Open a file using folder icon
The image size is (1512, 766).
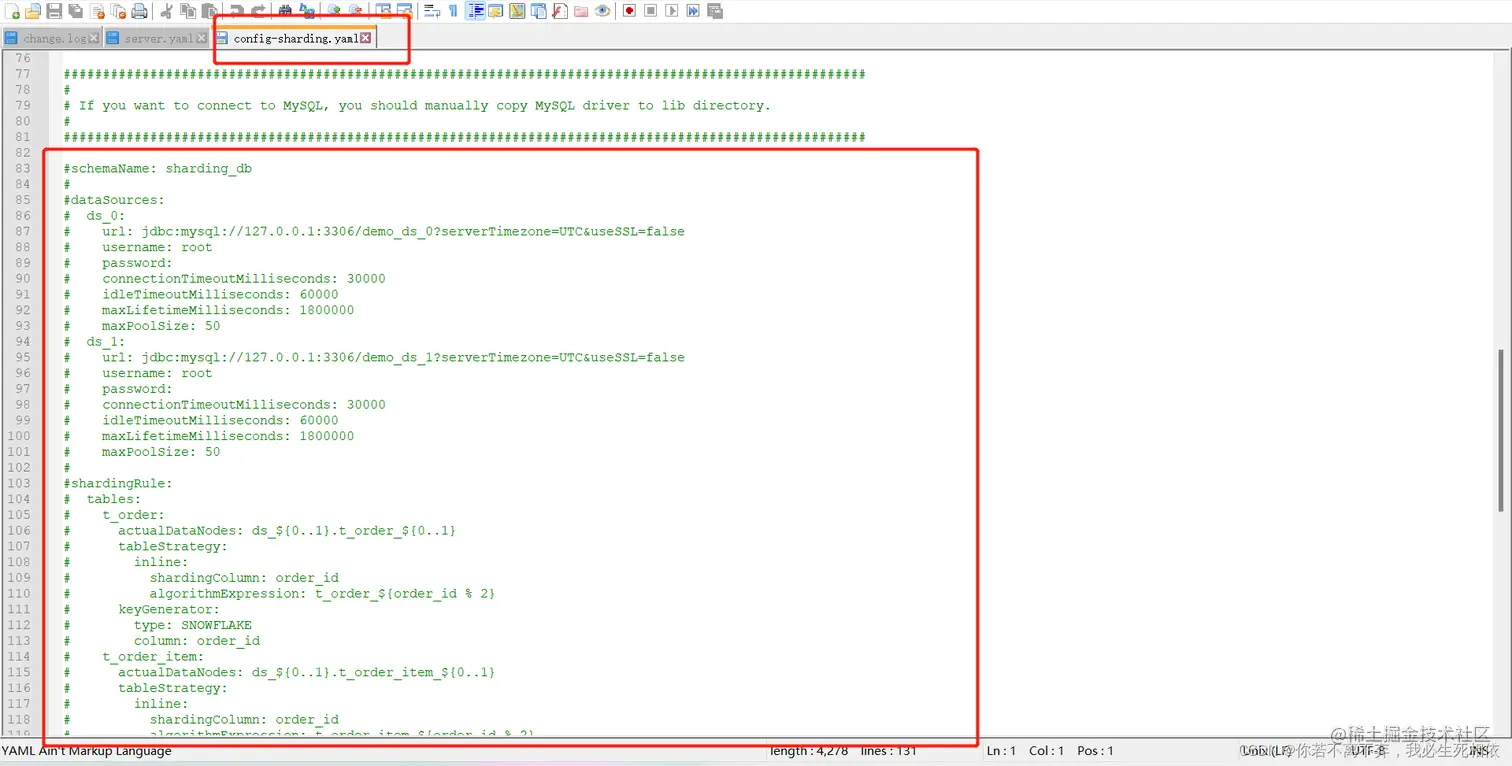click(x=33, y=11)
